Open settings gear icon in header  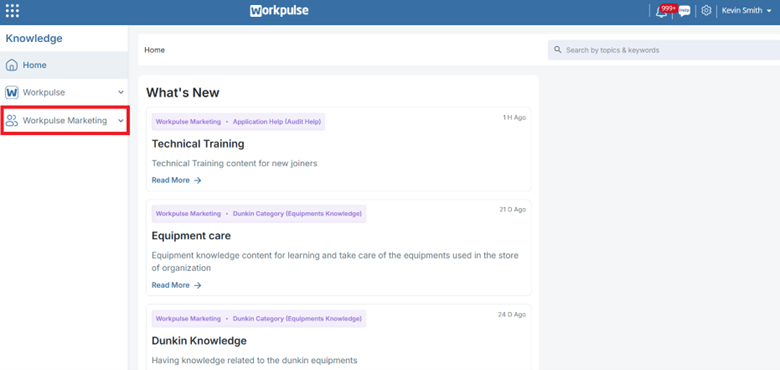point(706,10)
